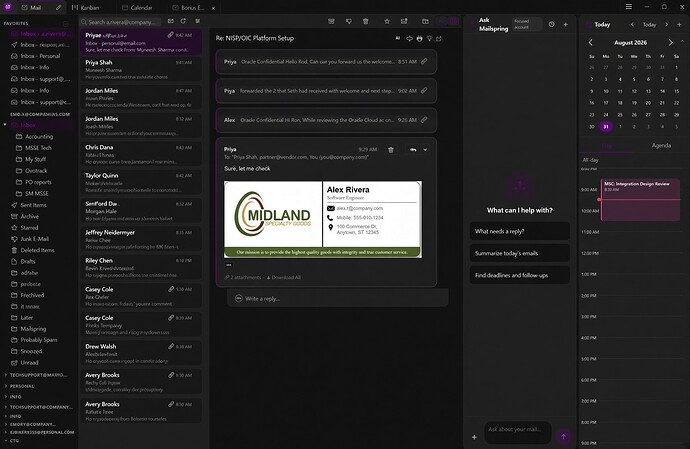Image resolution: width=690 pixels, height=449 pixels.
Task: Go to previous month from August 2026
Action: tap(591, 43)
